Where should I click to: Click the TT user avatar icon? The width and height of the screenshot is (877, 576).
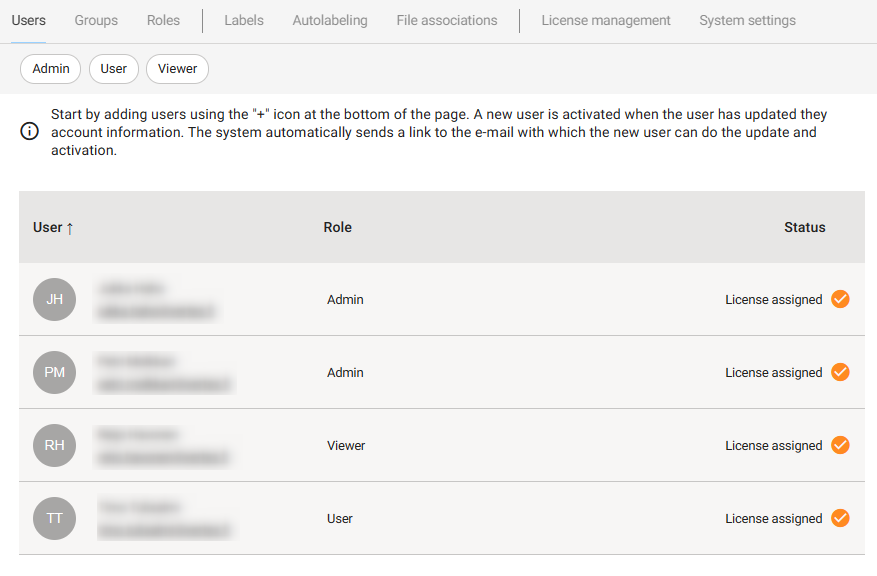pos(54,518)
